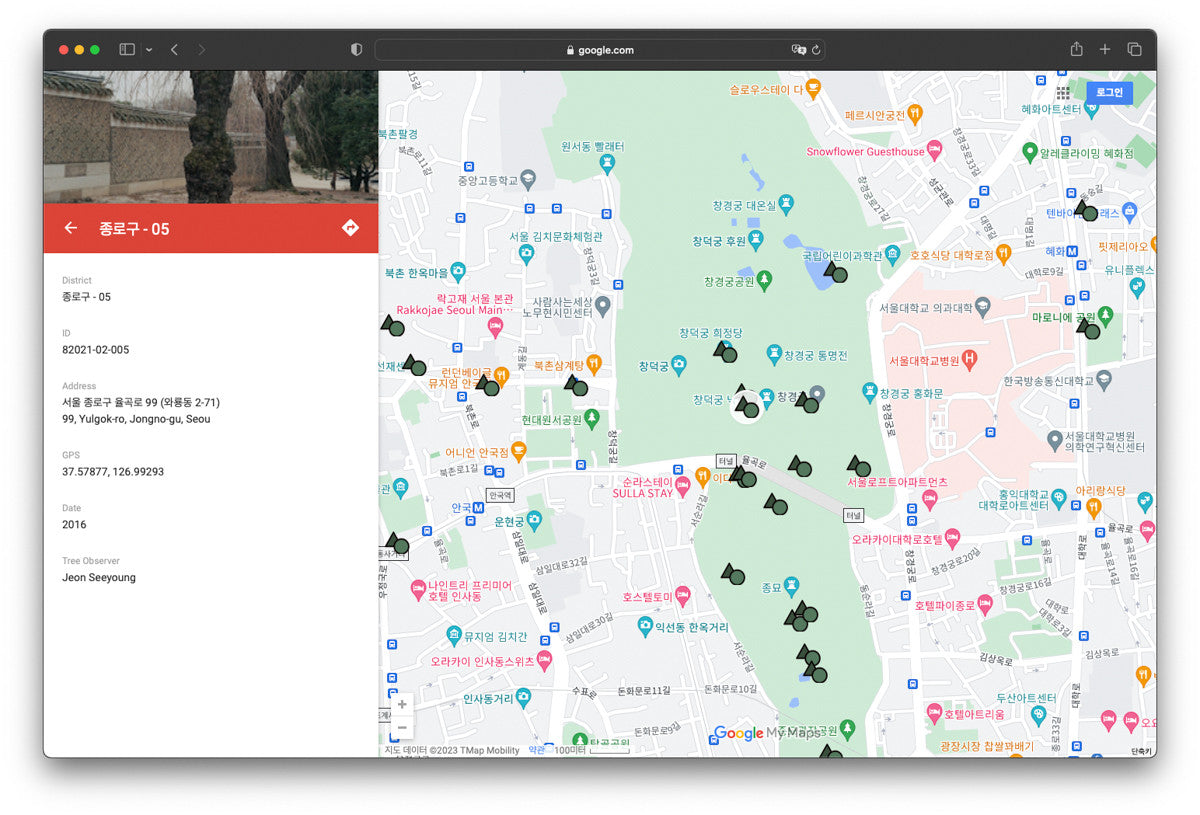Open directions via the red header diamond icon

click(x=350, y=228)
